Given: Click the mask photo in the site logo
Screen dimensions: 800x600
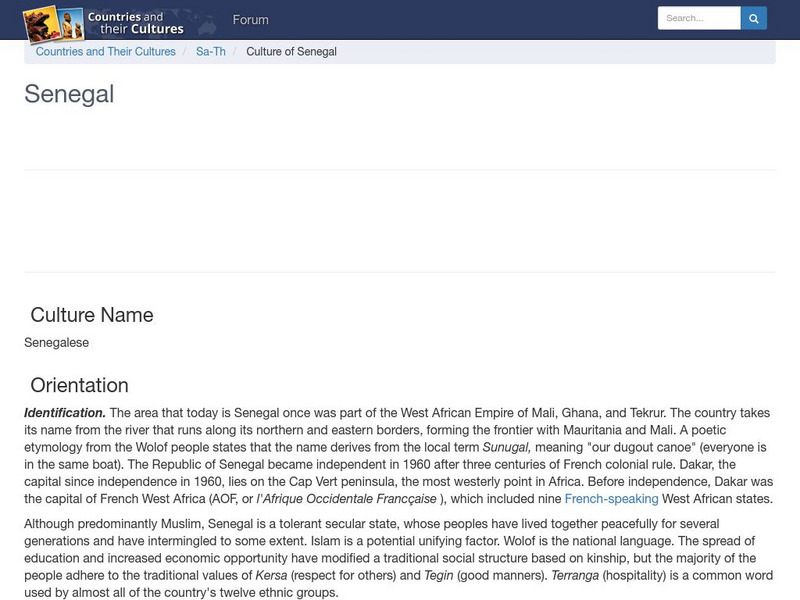Looking at the screenshot, I should (x=42, y=24).
